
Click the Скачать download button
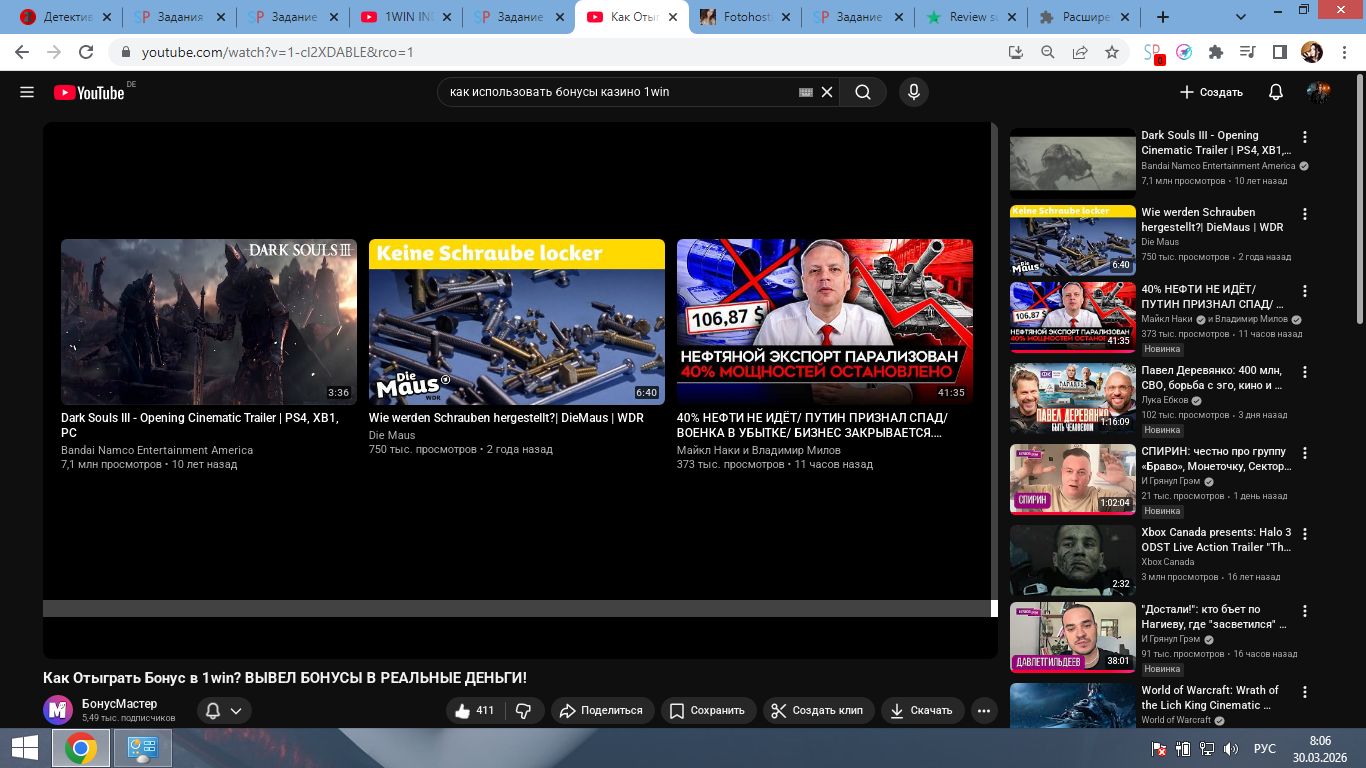(921, 710)
